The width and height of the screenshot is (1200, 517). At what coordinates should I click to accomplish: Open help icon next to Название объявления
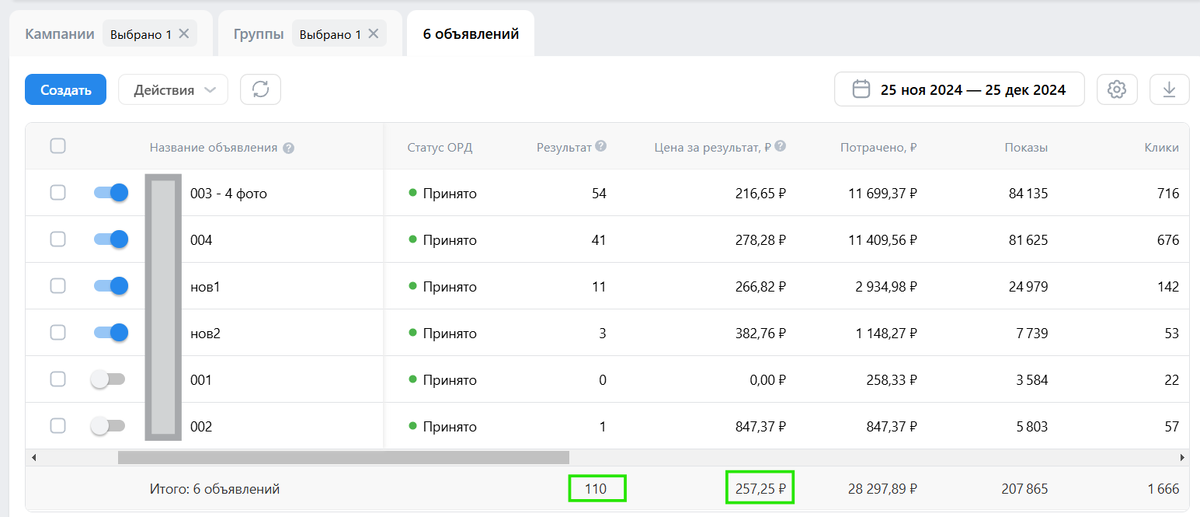[x=289, y=148]
